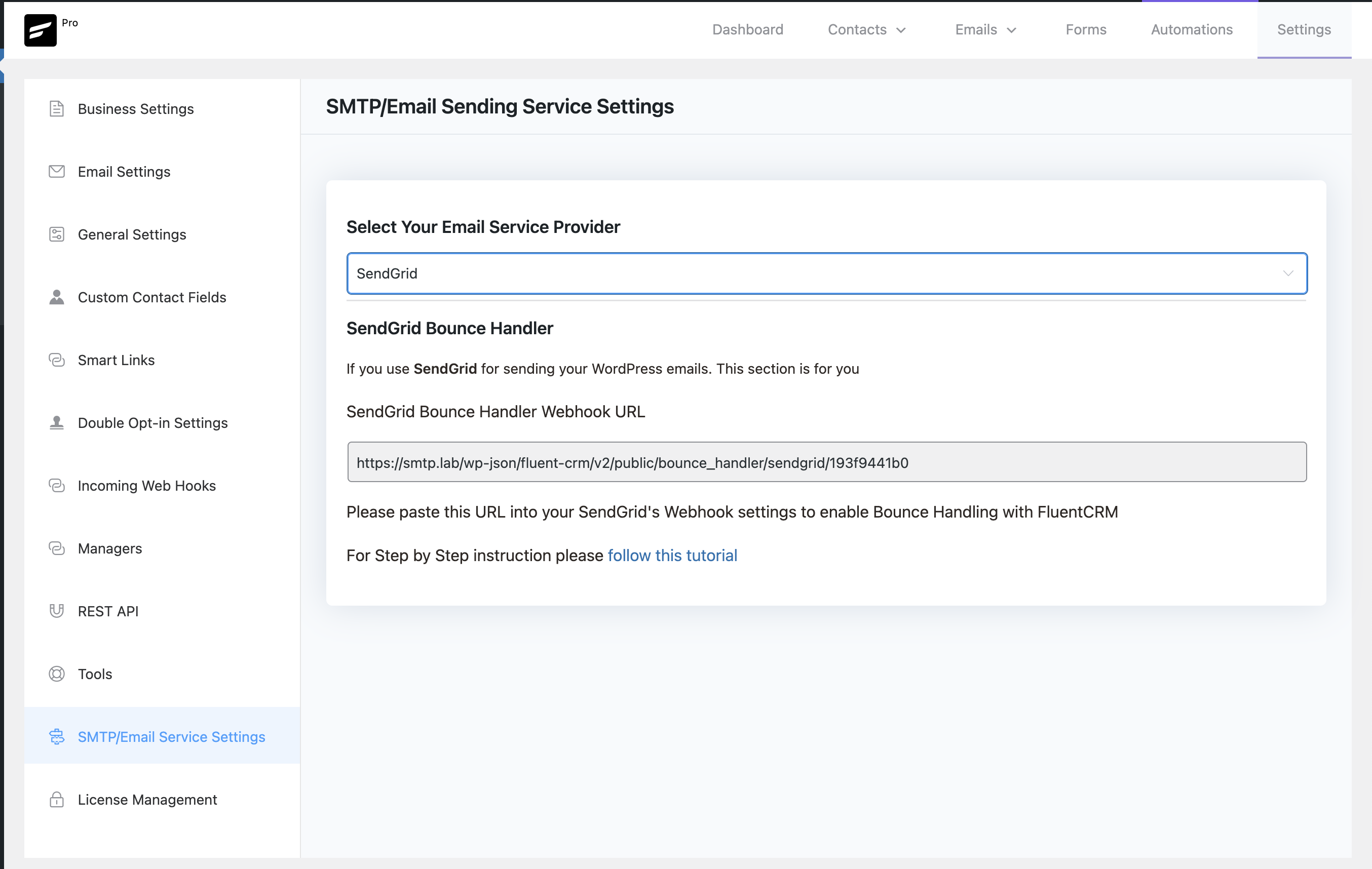Select the Incoming Web Hooks menu item
1372x869 pixels.
coord(146,486)
